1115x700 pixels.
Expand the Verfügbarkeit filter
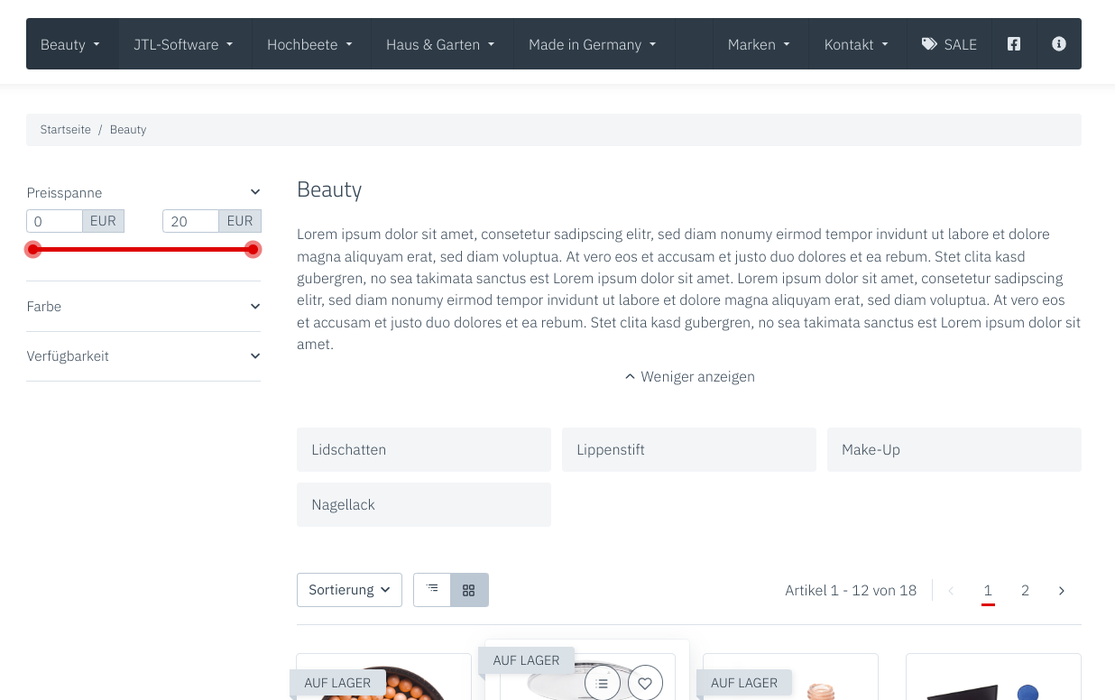click(x=144, y=356)
